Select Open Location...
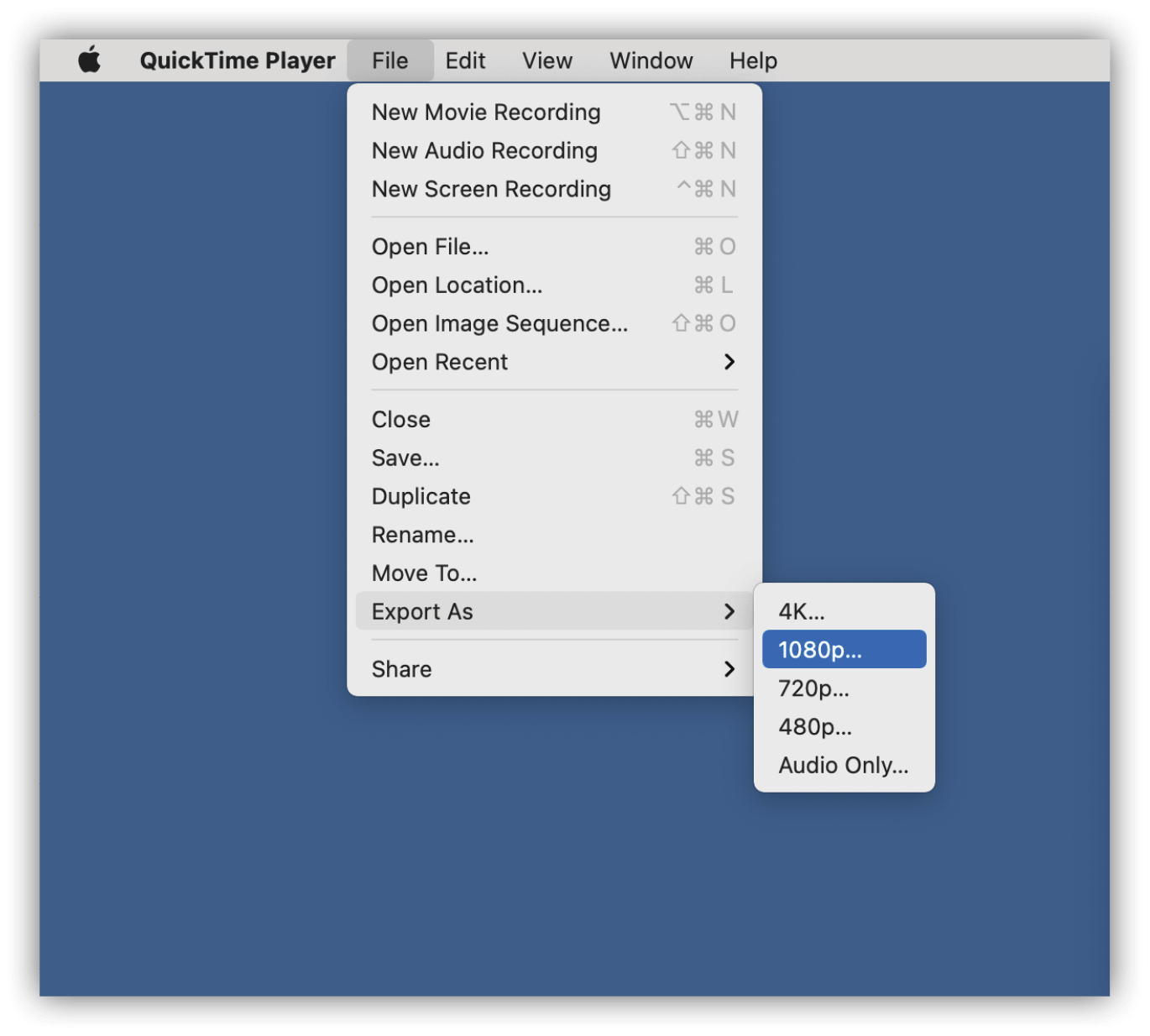Screen dimensions: 1150x1036 [x=554, y=285]
